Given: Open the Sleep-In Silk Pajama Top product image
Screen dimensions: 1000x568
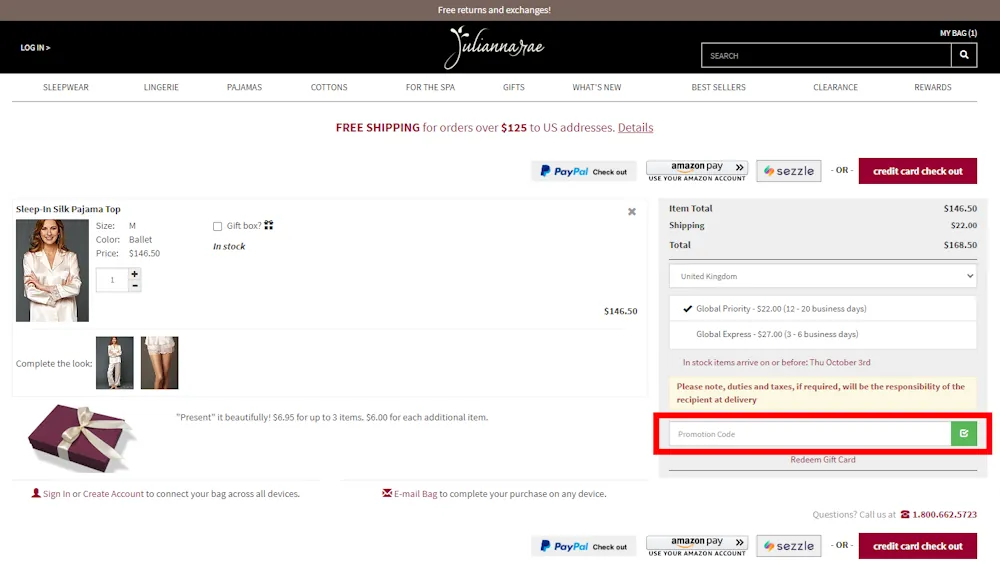Looking at the screenshot, I should pos(52,270).
